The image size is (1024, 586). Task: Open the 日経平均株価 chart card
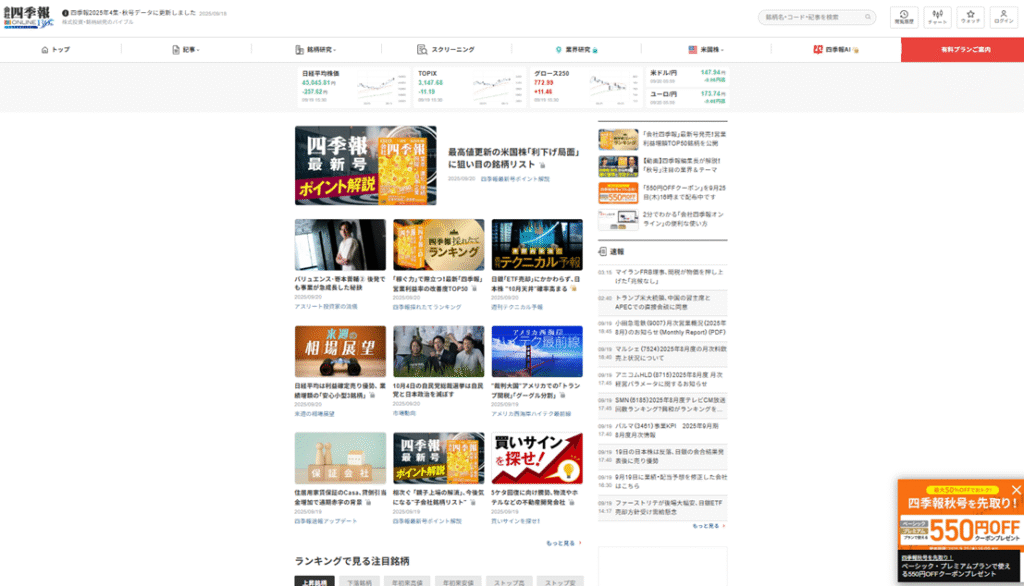(x=354, y=87)
